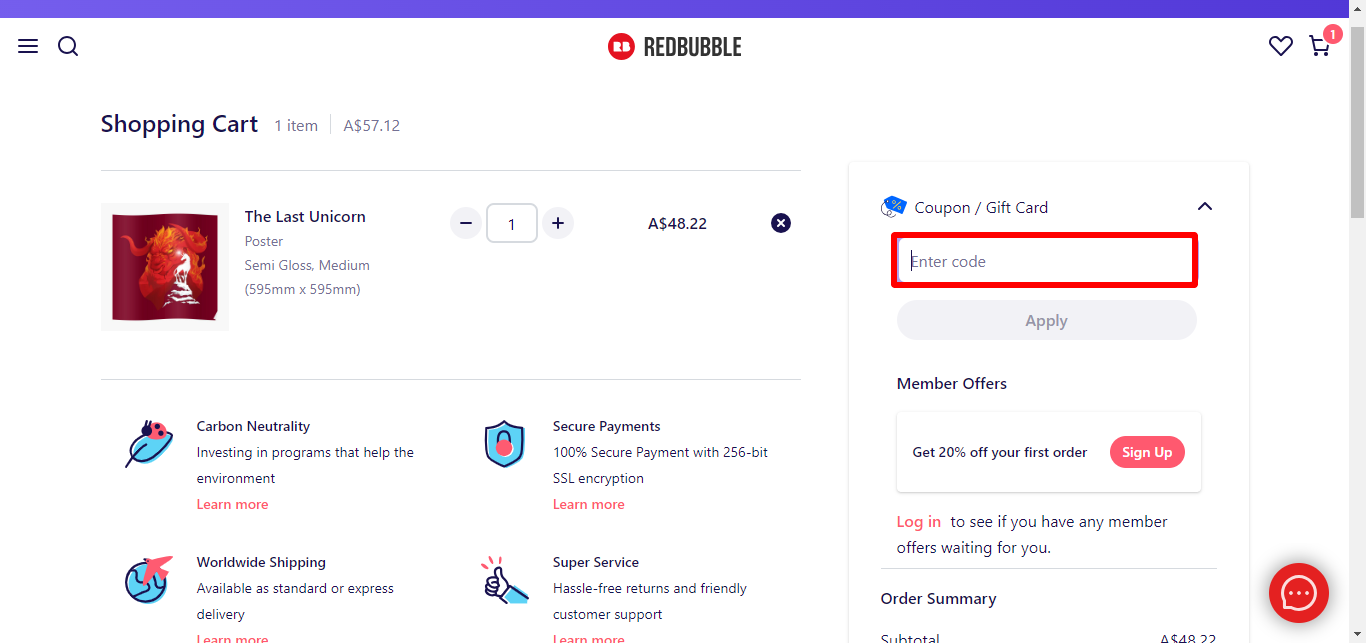The width and height of the screenshot is (1366, 643).
Task: Open the hamburger navigation menu
Action: [27, 46]
